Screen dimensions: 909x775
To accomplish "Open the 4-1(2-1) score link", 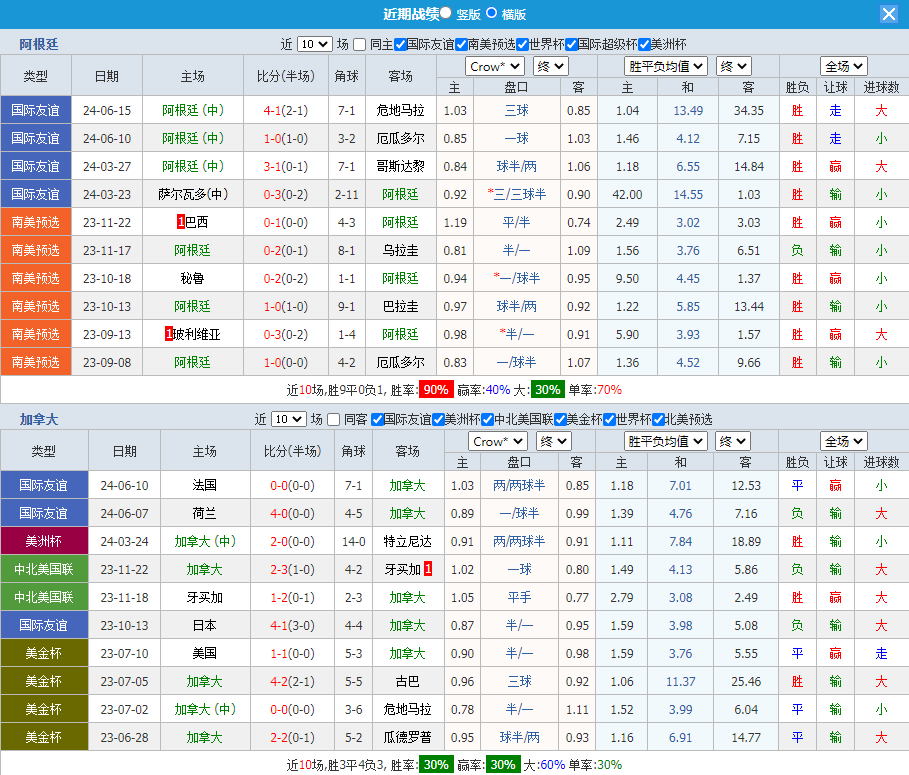I will tap(285, 110).
